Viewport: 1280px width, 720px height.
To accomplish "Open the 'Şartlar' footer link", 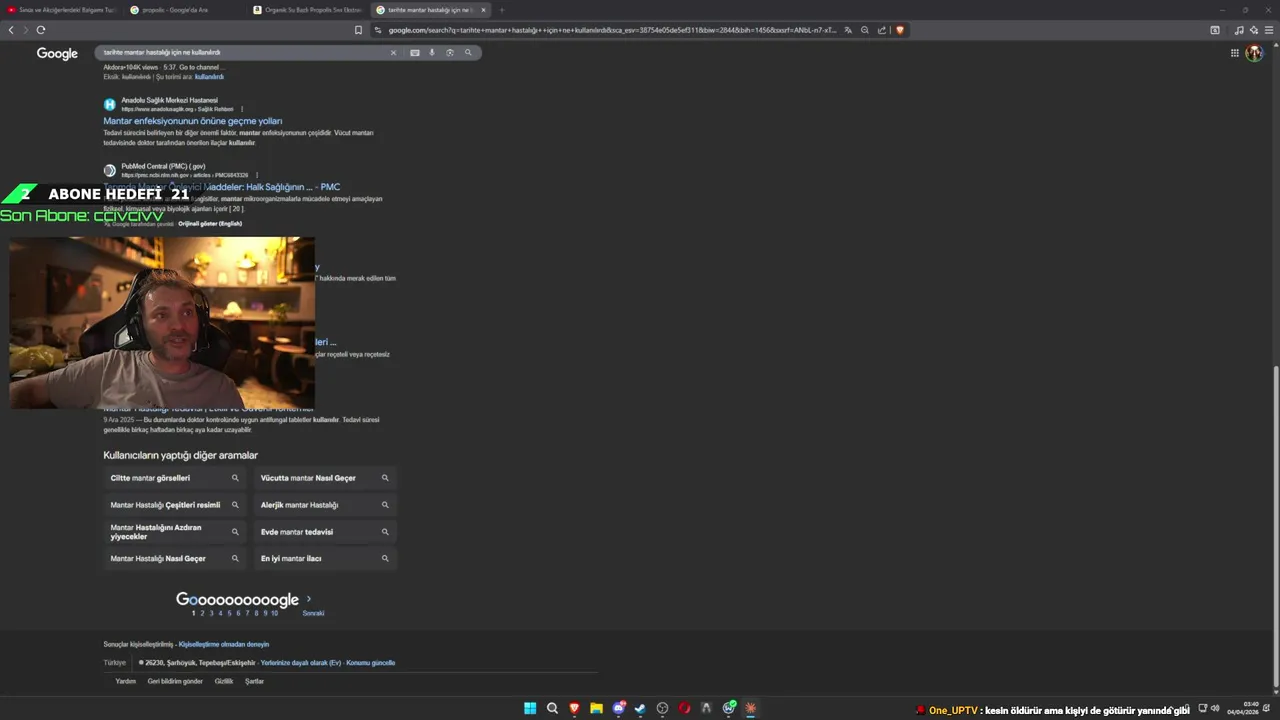I will [255, 681].
